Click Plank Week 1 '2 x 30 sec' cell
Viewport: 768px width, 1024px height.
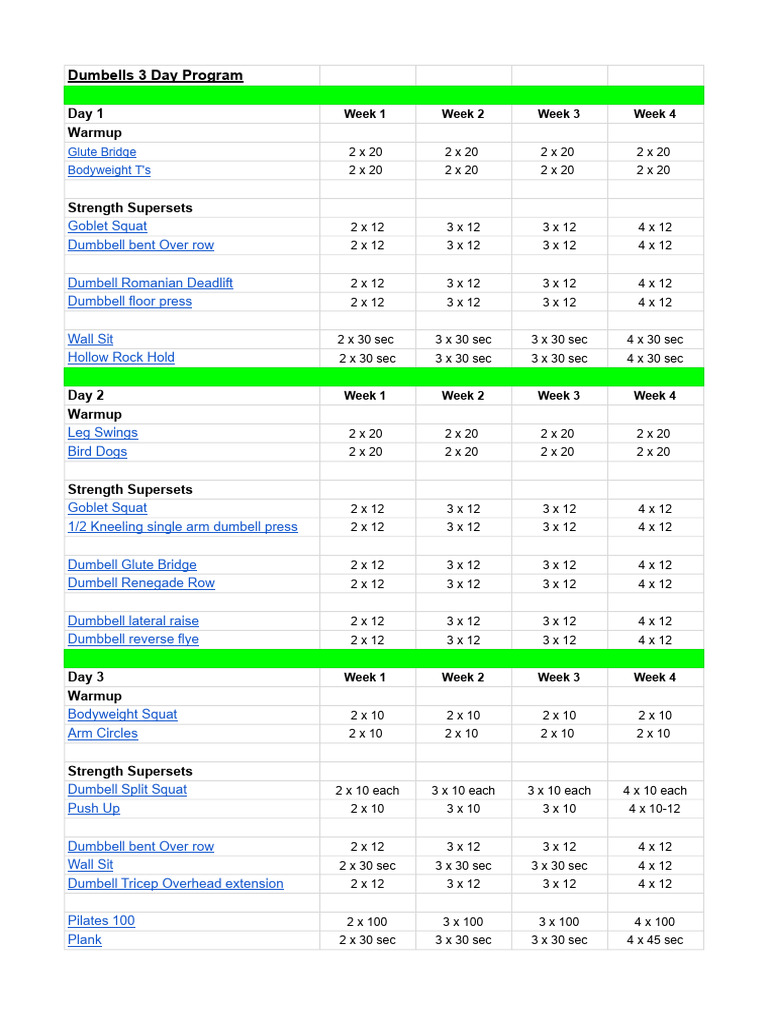(367, 940)
